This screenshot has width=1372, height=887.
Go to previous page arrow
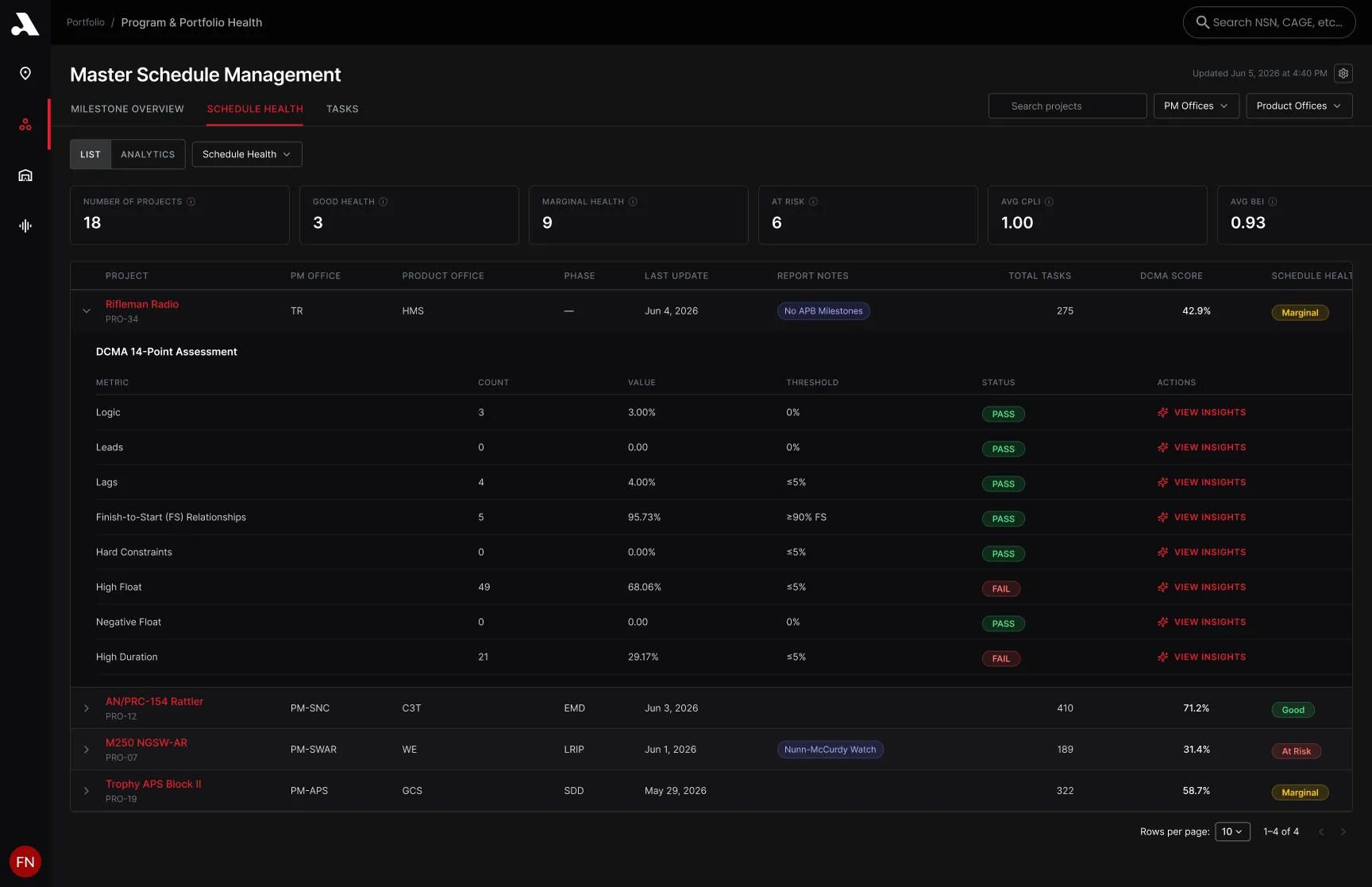pos(1321,831)
